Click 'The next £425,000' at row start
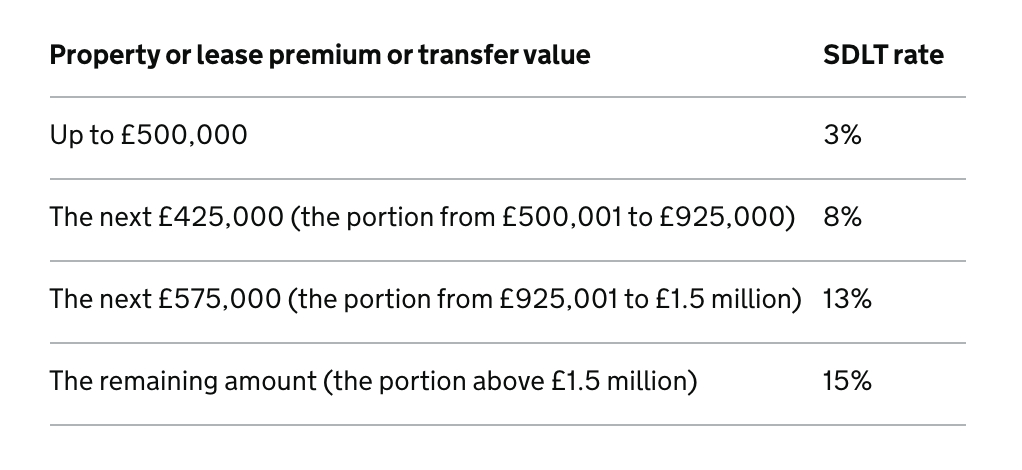This screenshot has height=470, width=1022. click(x=166, y=217)
